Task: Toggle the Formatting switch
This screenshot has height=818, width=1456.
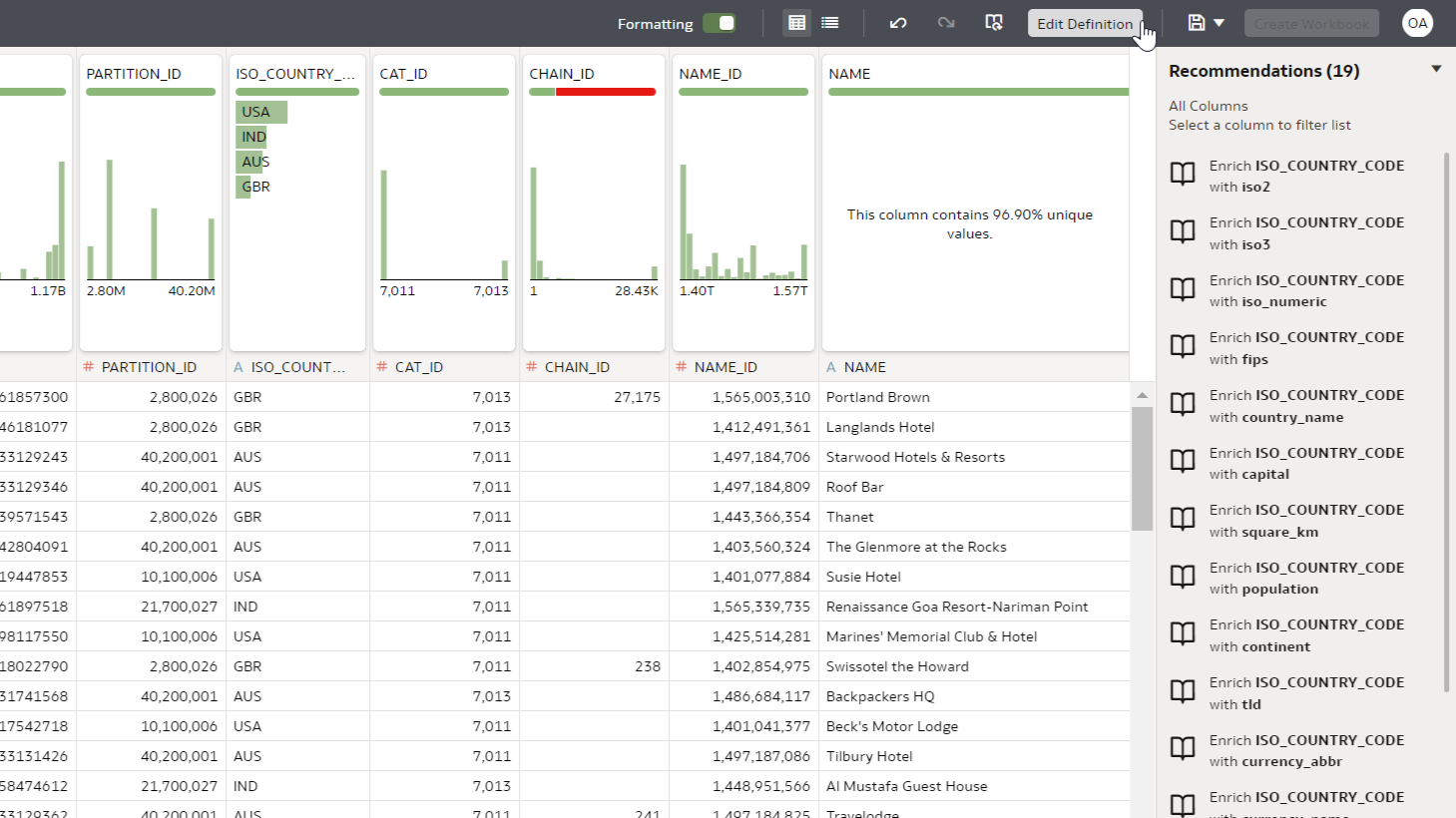Action: click(x=719, y=23)
